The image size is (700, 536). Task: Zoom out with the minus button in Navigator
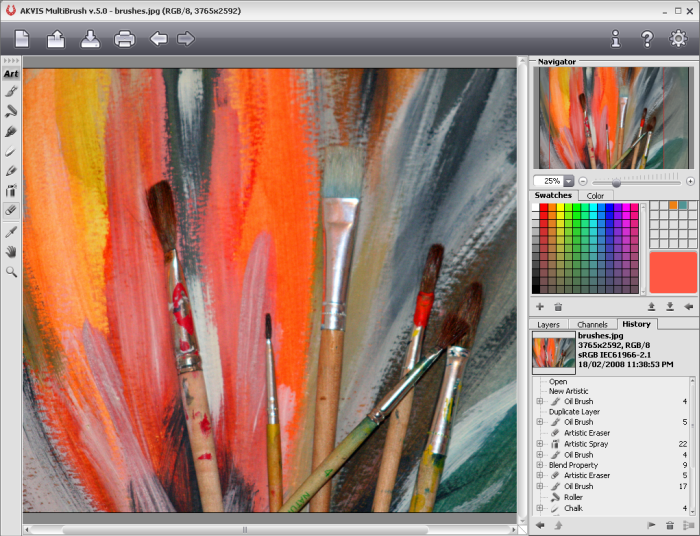click(x=583, y=181)
